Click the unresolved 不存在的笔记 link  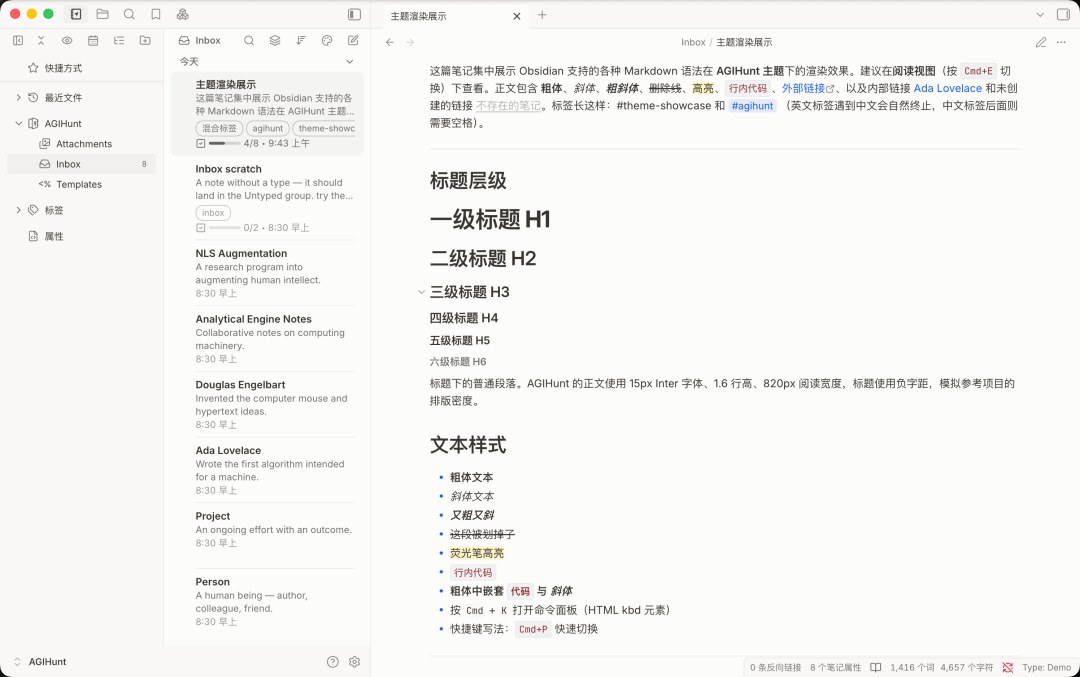(x=508, y=105)
